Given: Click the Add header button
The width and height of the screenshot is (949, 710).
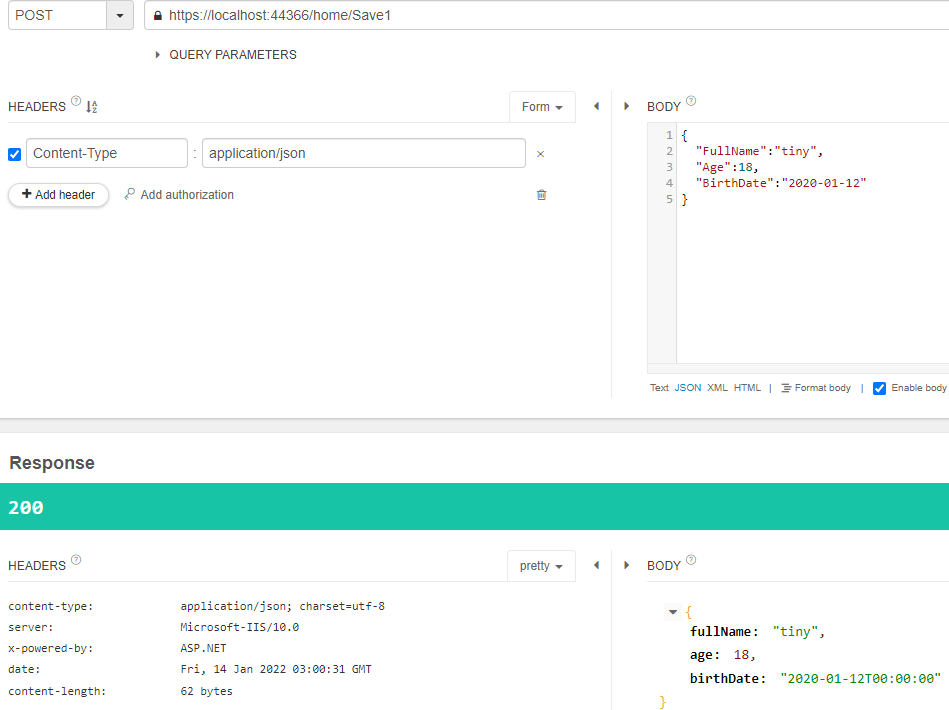Looking at the screenshot, I should click(59, 195).
